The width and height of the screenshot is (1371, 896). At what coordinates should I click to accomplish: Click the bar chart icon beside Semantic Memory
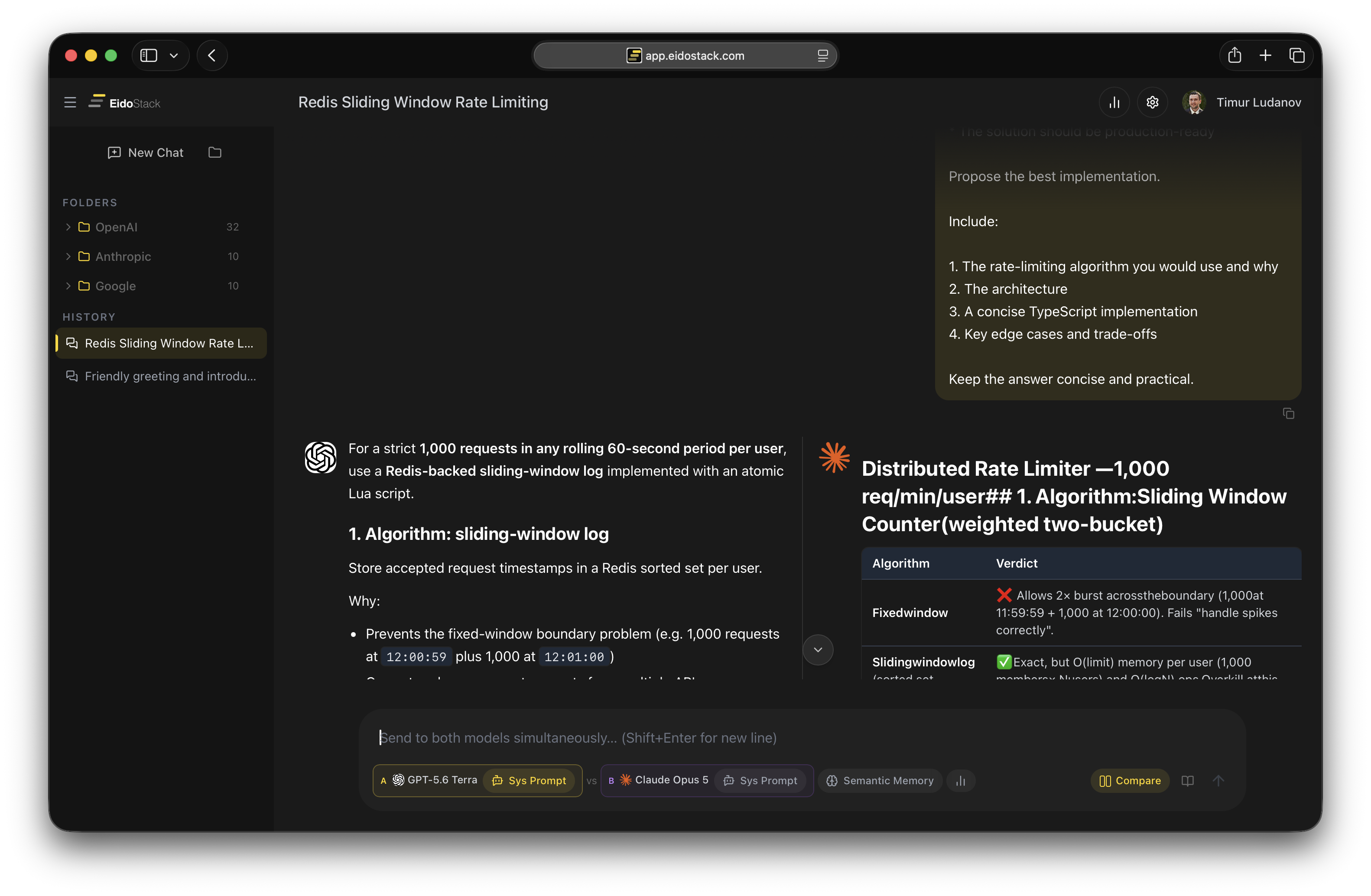click(960, 781)
